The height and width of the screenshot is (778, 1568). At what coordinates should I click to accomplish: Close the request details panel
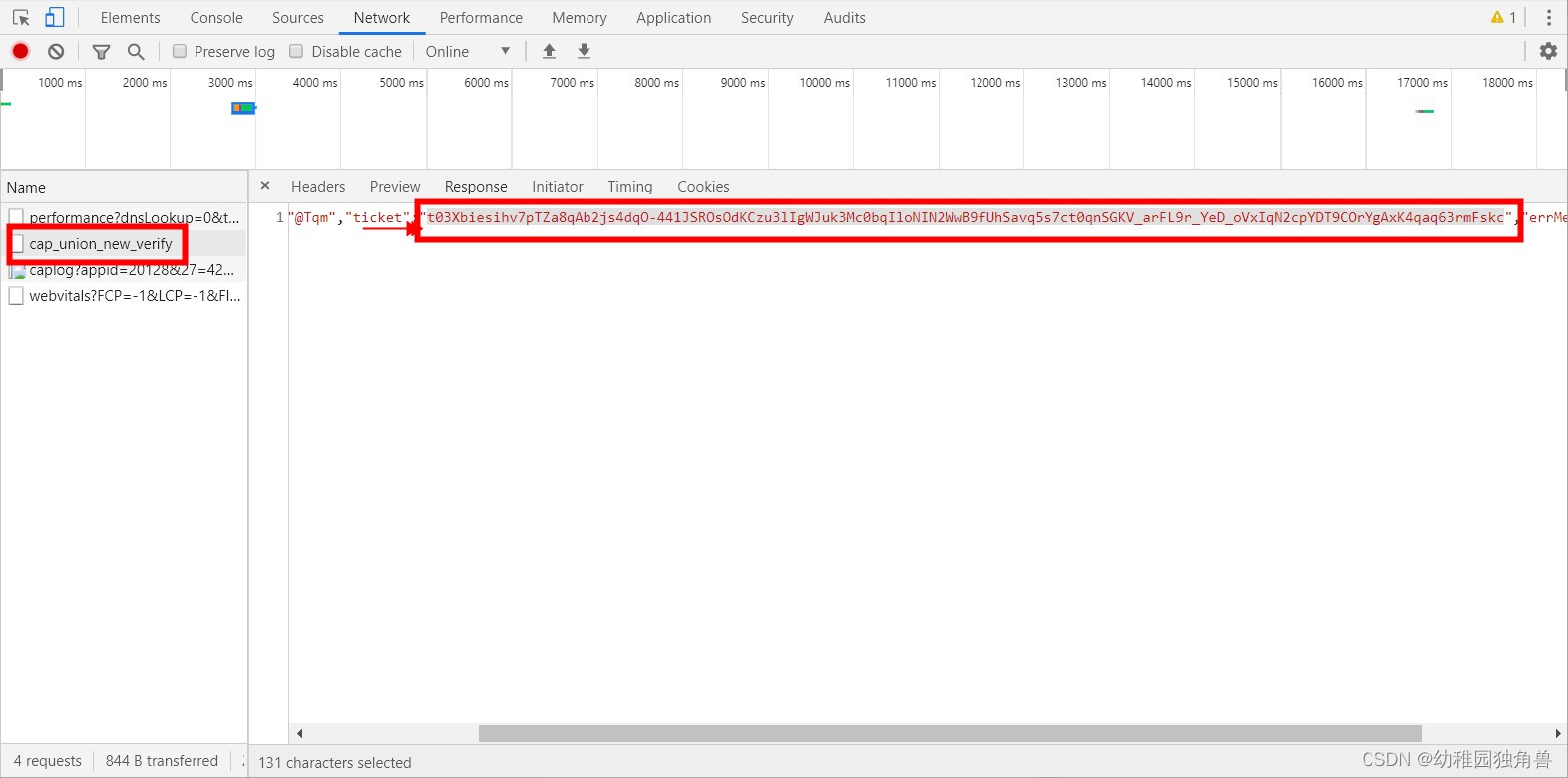265,186
